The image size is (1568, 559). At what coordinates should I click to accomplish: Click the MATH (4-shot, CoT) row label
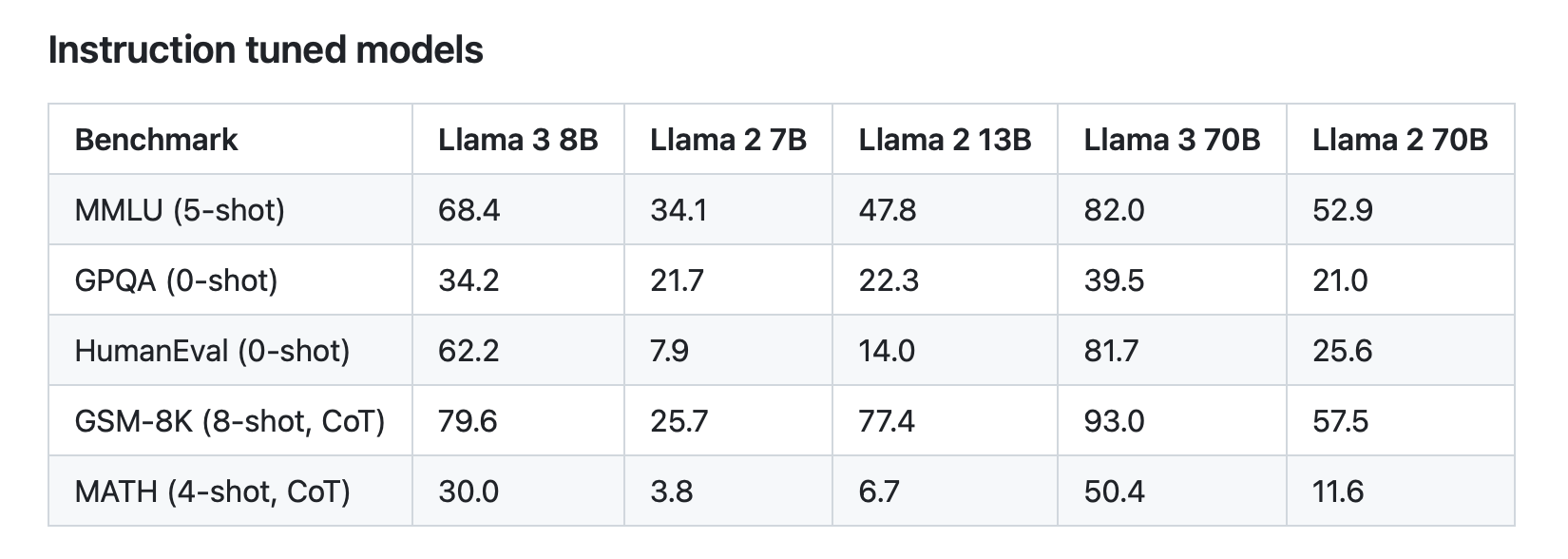point(212,492)
